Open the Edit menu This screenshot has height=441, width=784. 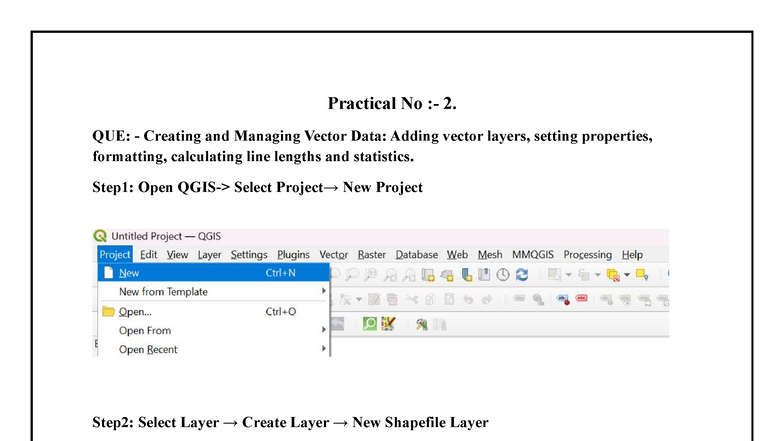148,254
